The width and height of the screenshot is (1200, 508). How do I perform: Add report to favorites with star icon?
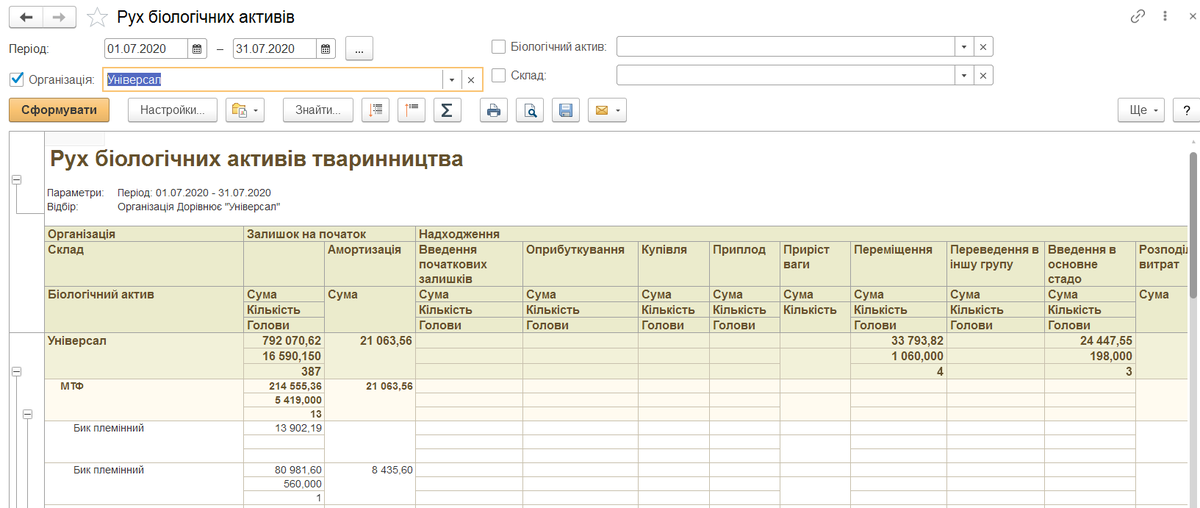[x=97, y=17]
